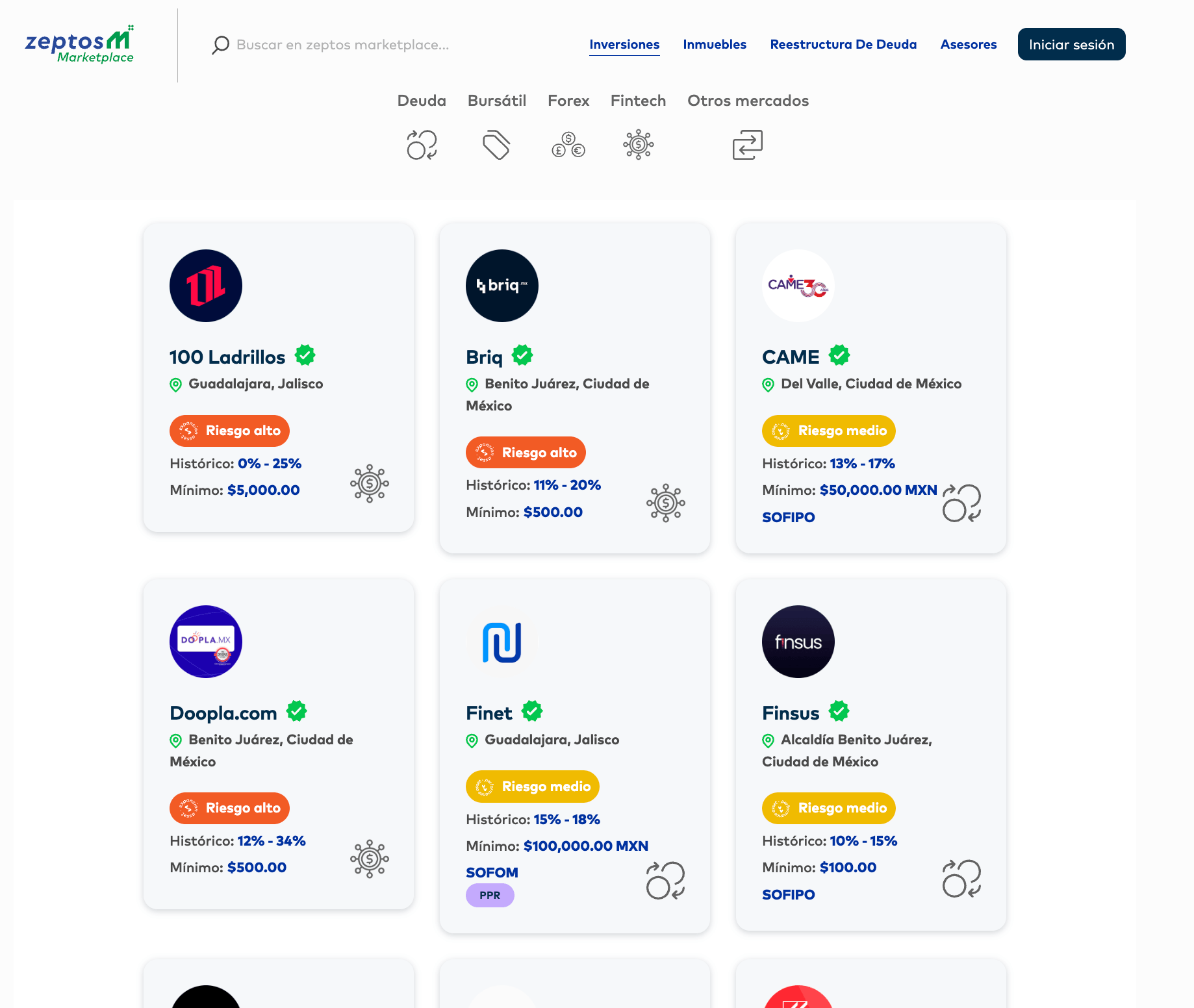Click debt icon on Finet card
Image resolution: width=1194 pixels, height=1008 pixels.
pos(665,880)
